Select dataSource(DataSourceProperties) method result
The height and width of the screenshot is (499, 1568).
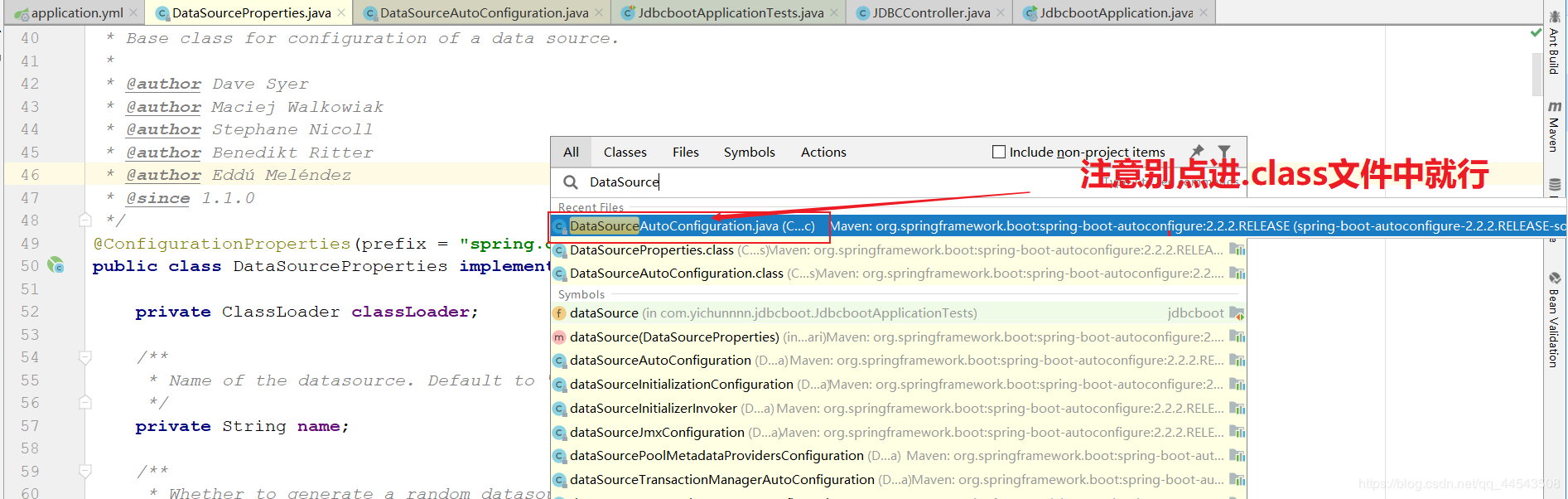click(899, 337)
